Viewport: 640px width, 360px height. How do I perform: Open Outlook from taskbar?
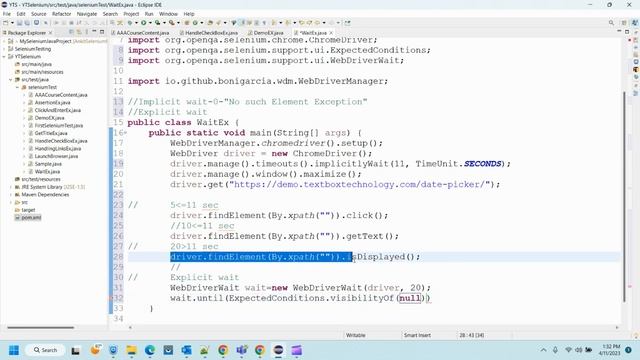tap(187, 350)
